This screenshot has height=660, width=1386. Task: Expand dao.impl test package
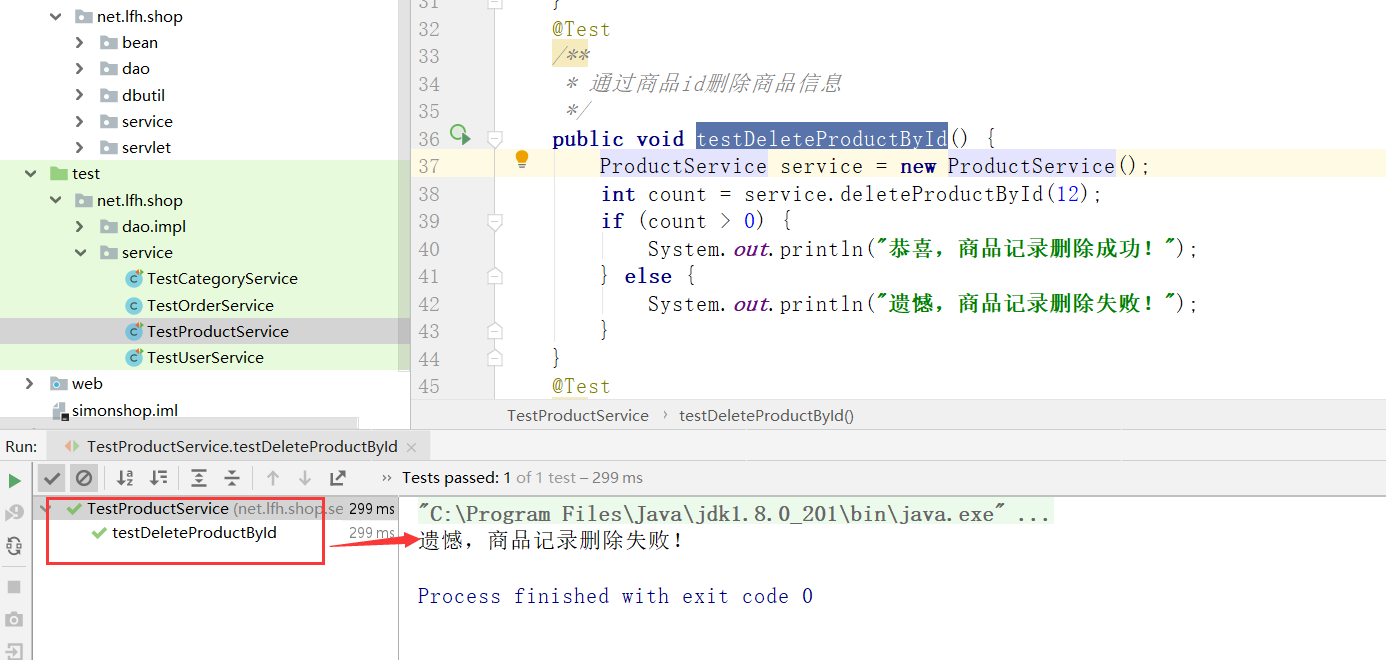pyautogui.click(x=80, y=226)
